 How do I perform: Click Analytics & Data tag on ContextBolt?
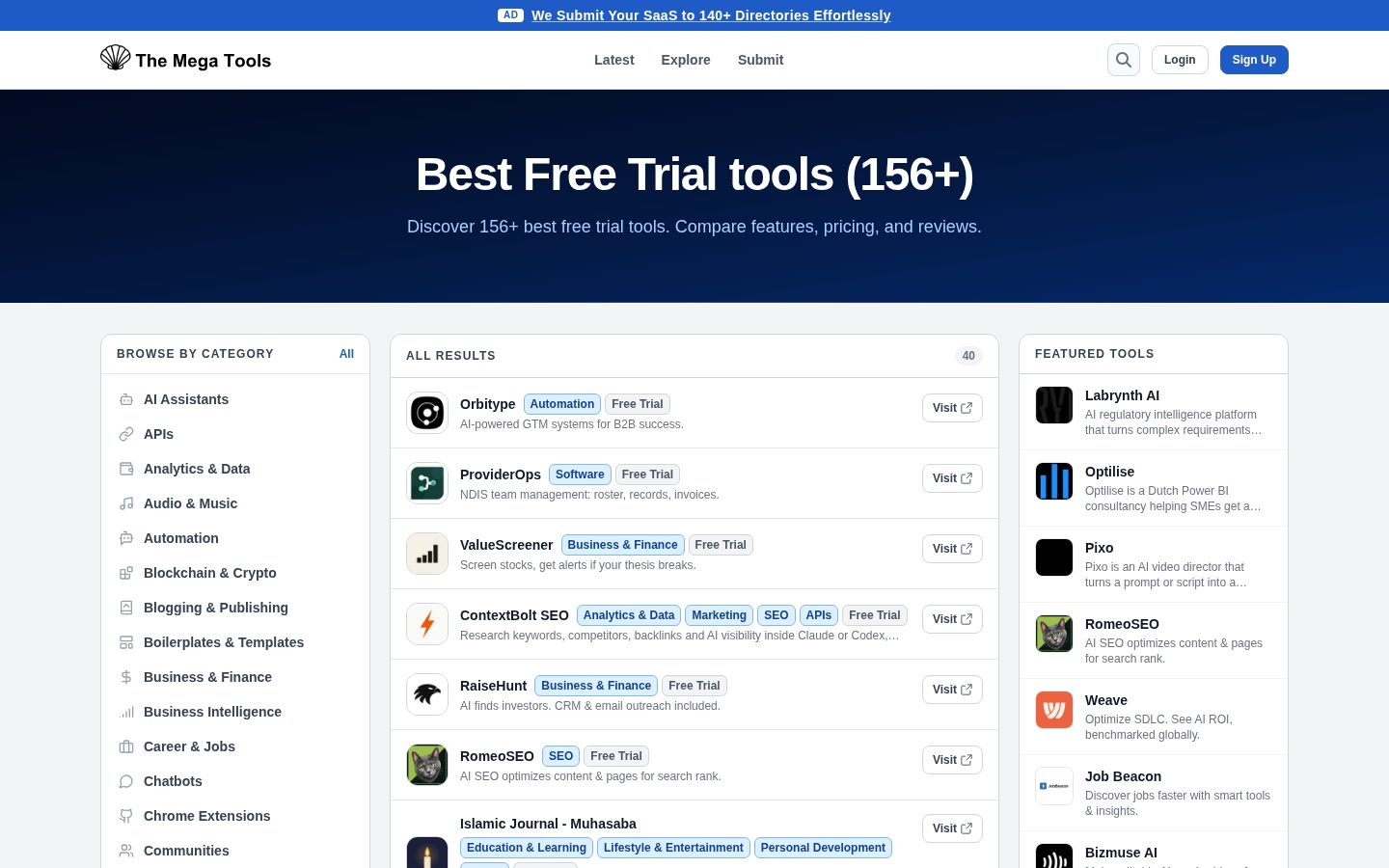point(629,615)
